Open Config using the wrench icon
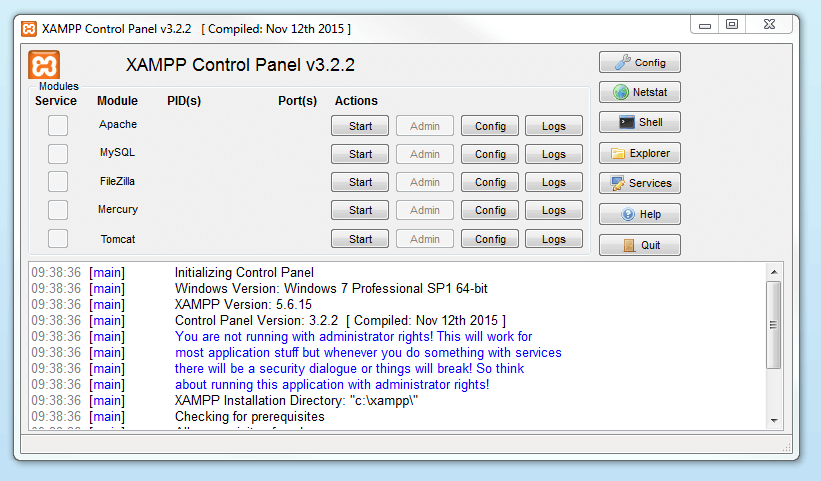 click(x=621, y=62)
